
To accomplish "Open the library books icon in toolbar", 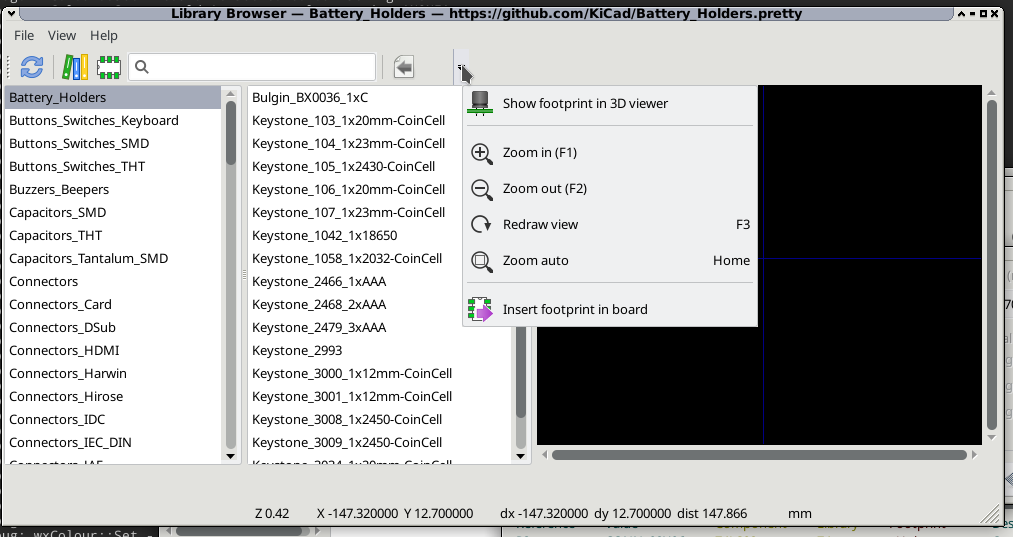I will tap(75, 67).
